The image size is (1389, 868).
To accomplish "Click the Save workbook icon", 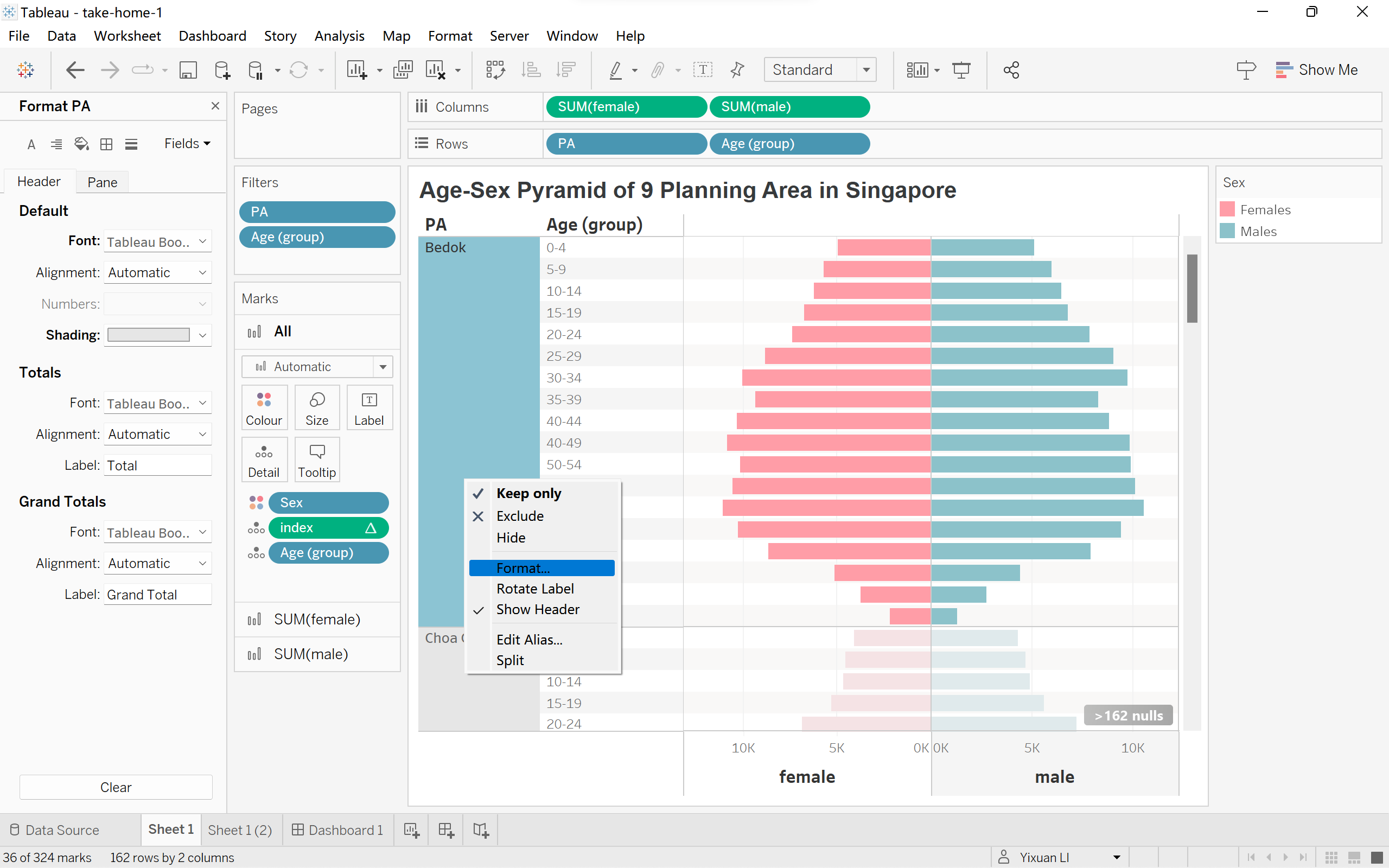I will [188, 70].
